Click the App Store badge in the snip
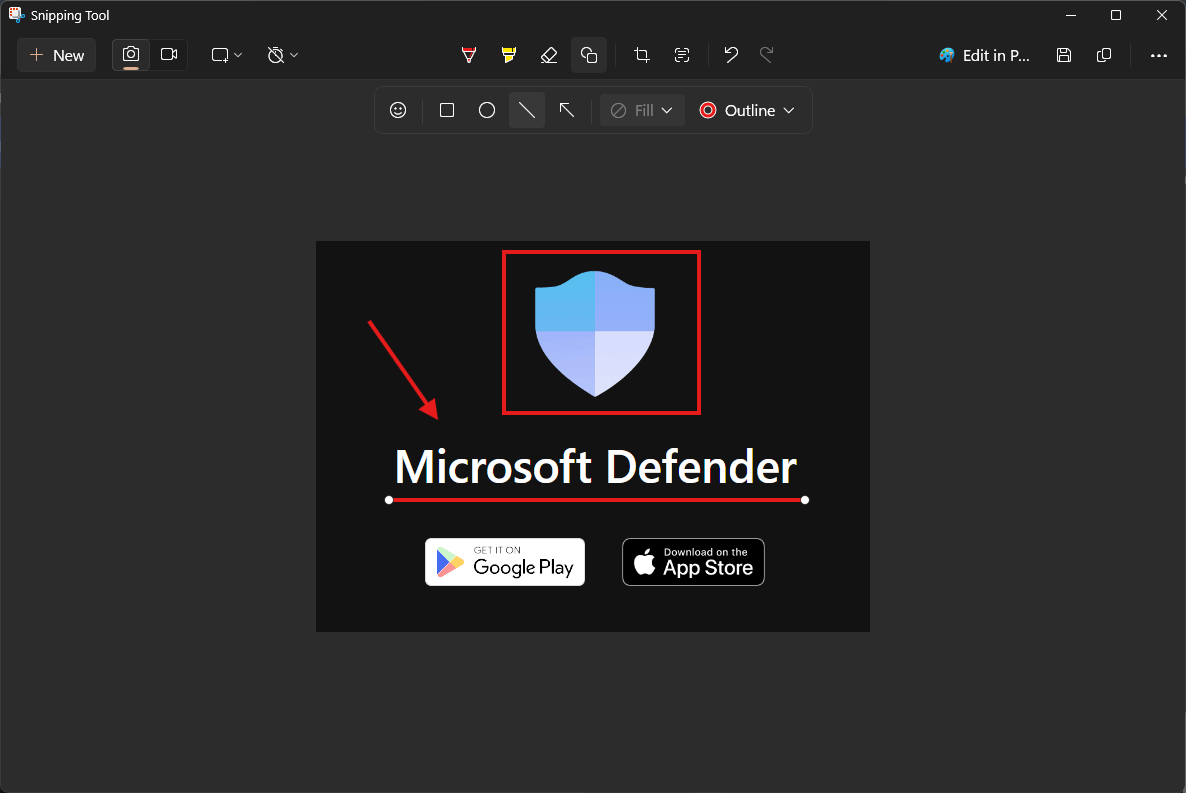The width and height of the screenshot is (1186, 793). coord(693,562)
